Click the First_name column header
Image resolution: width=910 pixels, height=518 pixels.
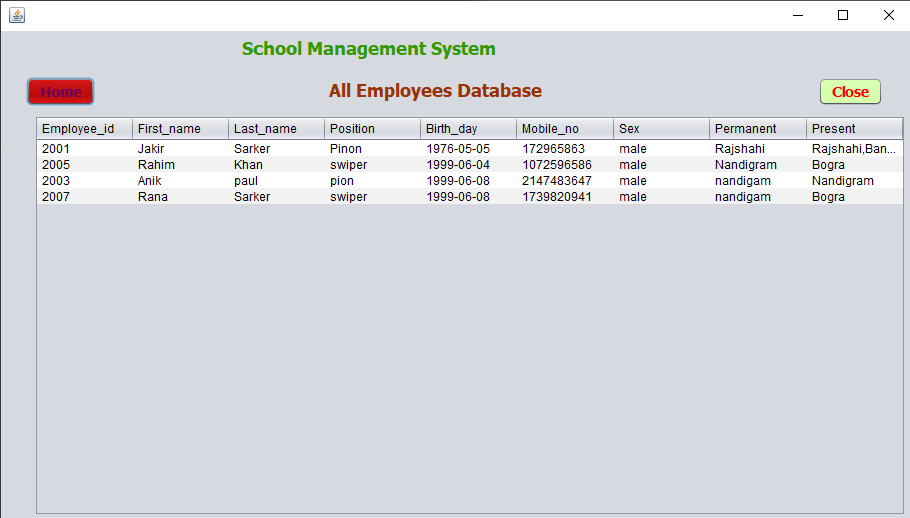point(180,129)
